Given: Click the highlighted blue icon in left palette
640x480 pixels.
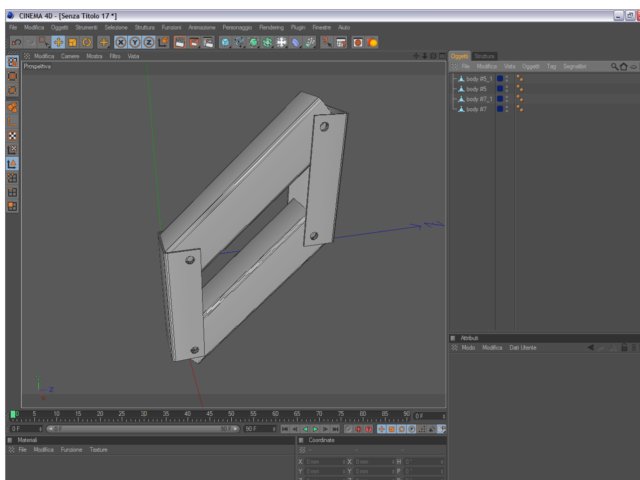Looking at the screenshot, I should [x=13, y=164].
